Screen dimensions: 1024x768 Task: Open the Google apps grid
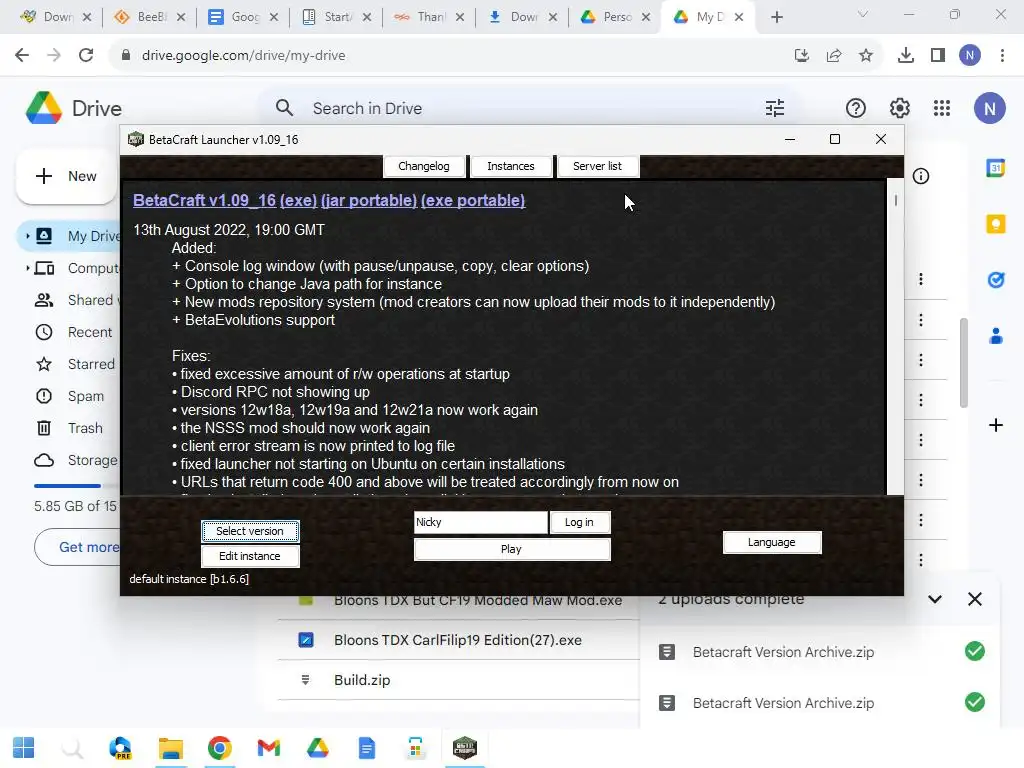942,108
